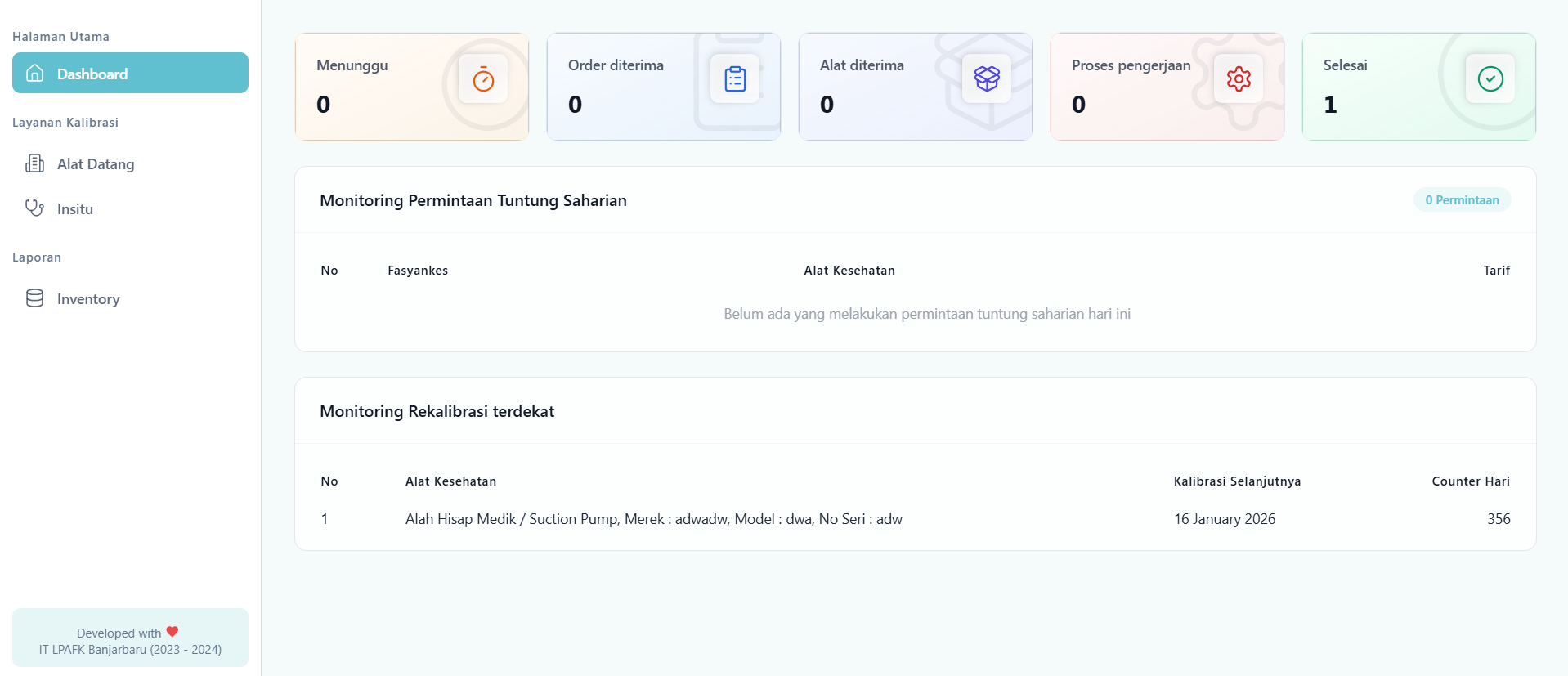Click the database icon beside Inventory
The height and width of the screenshot is (676, 1568).
click(34, 298)
